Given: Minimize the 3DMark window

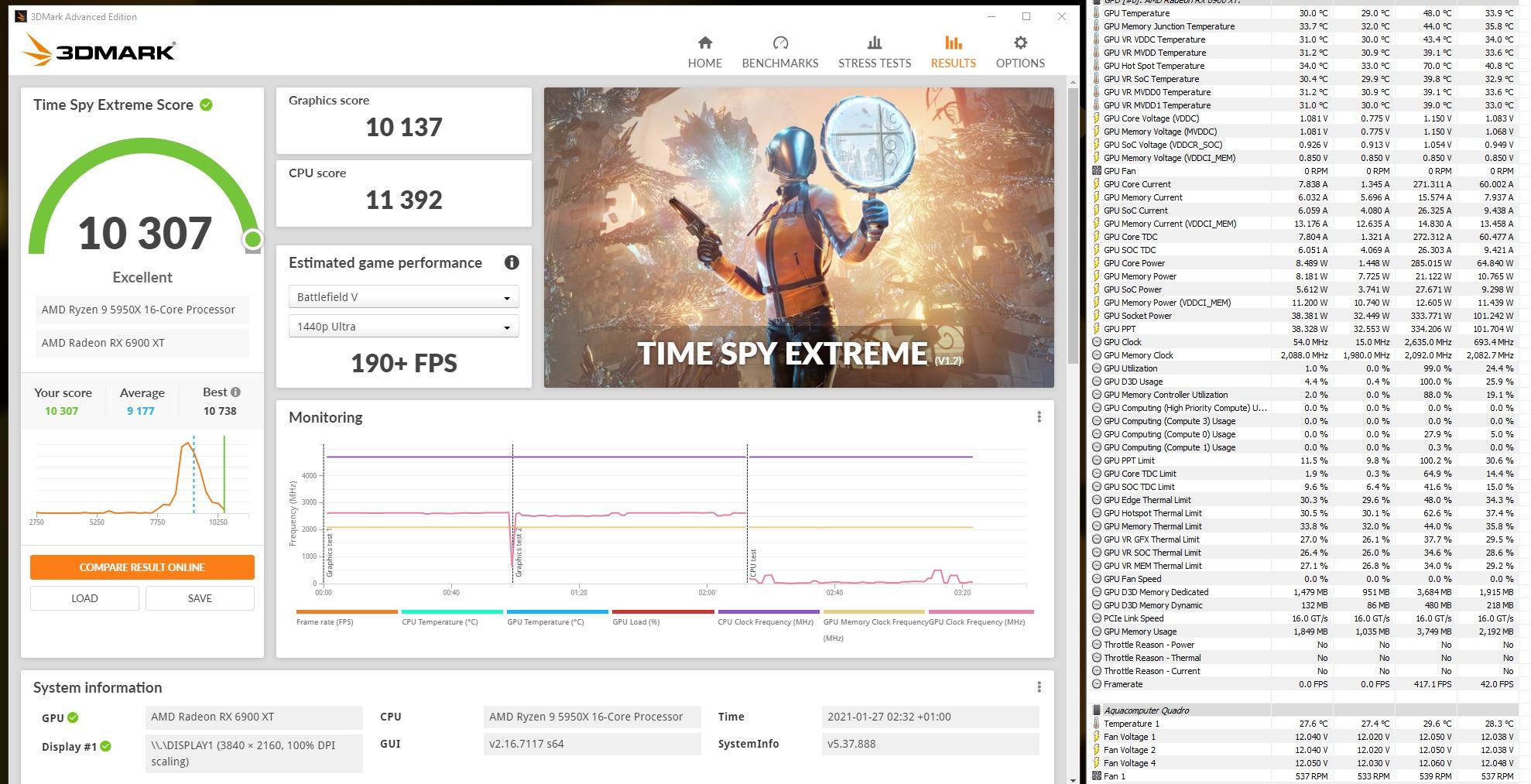Looking at the screenshot, I should [x=992, y=16].
